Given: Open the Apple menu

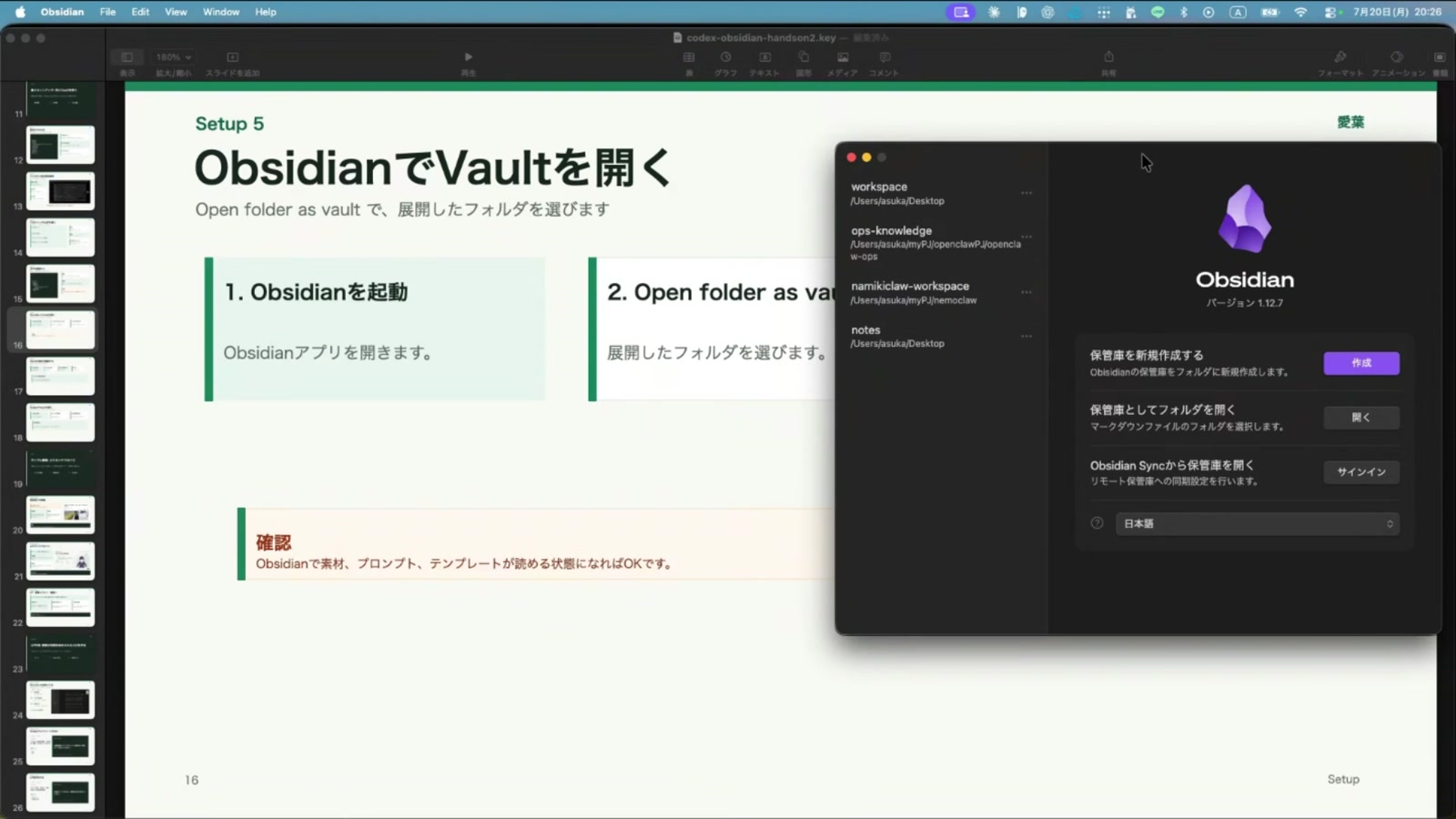Looking at the screenshot, I should pos(20,12).
